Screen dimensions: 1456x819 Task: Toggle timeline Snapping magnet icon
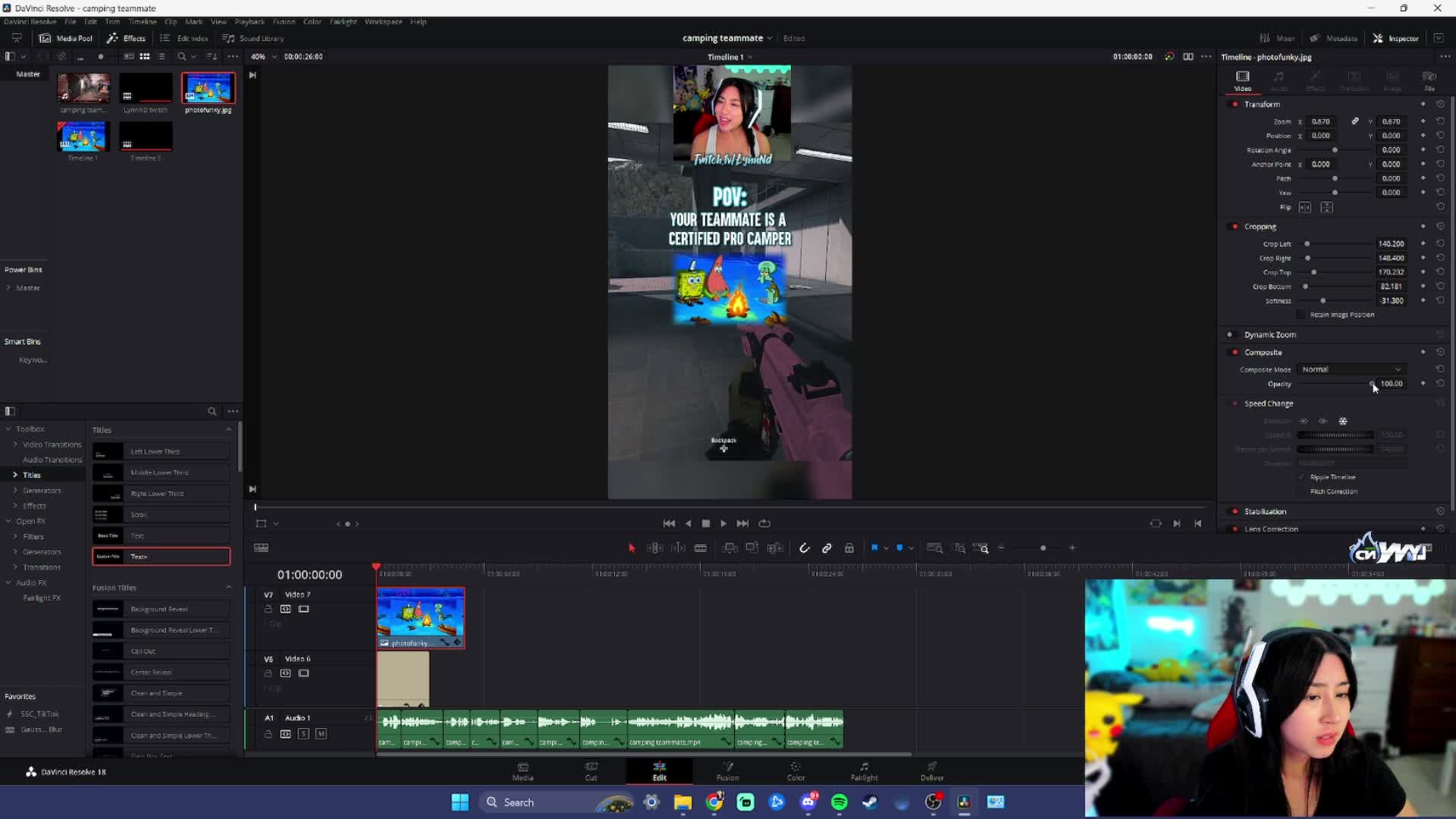805,548
